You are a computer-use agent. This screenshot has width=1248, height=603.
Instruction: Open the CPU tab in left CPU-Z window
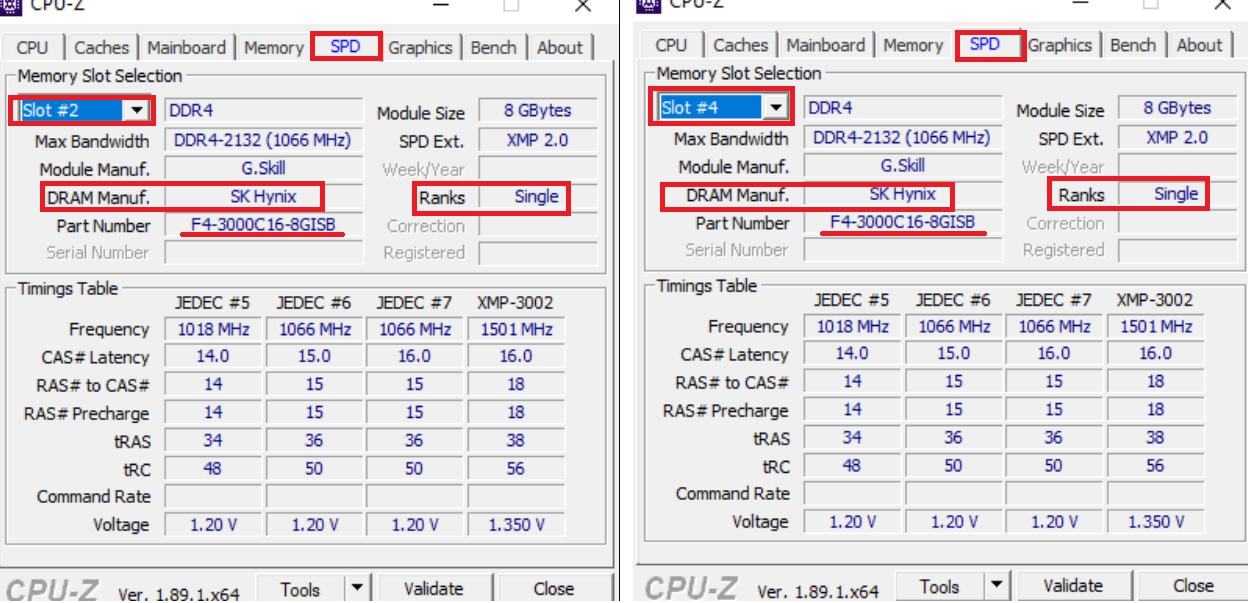click(33, 47)
